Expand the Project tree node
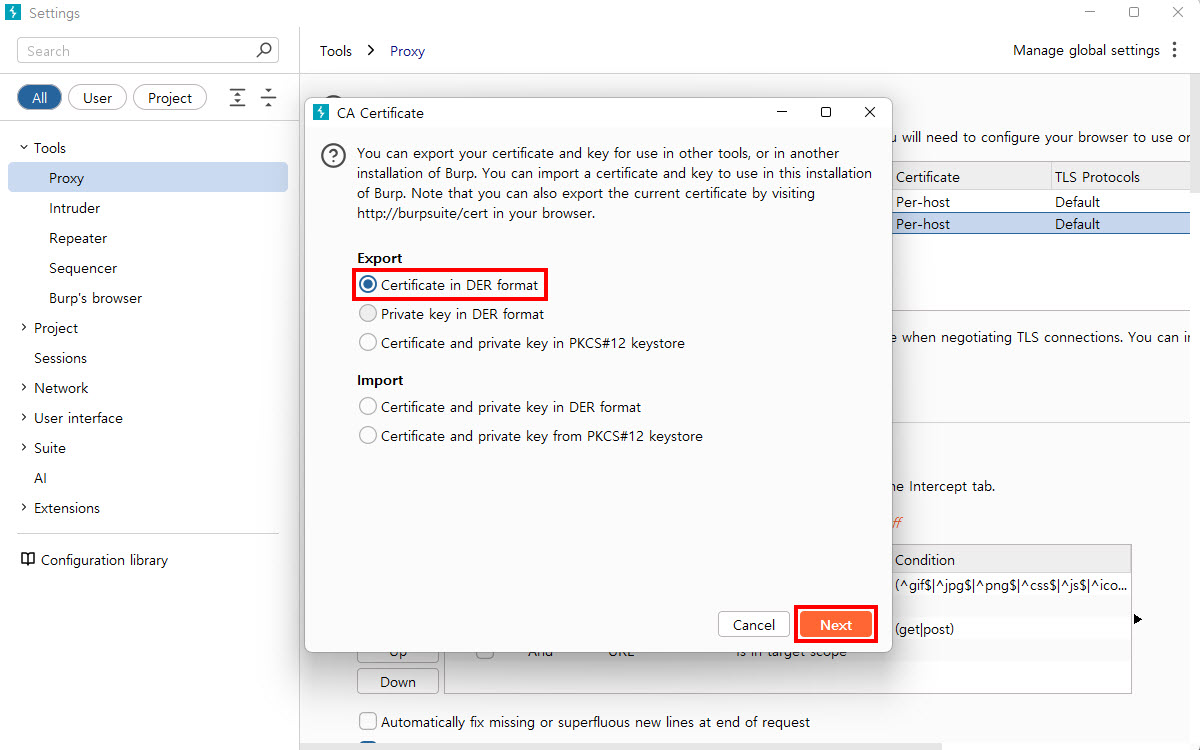1200x750 pixels. click(24, 328)
